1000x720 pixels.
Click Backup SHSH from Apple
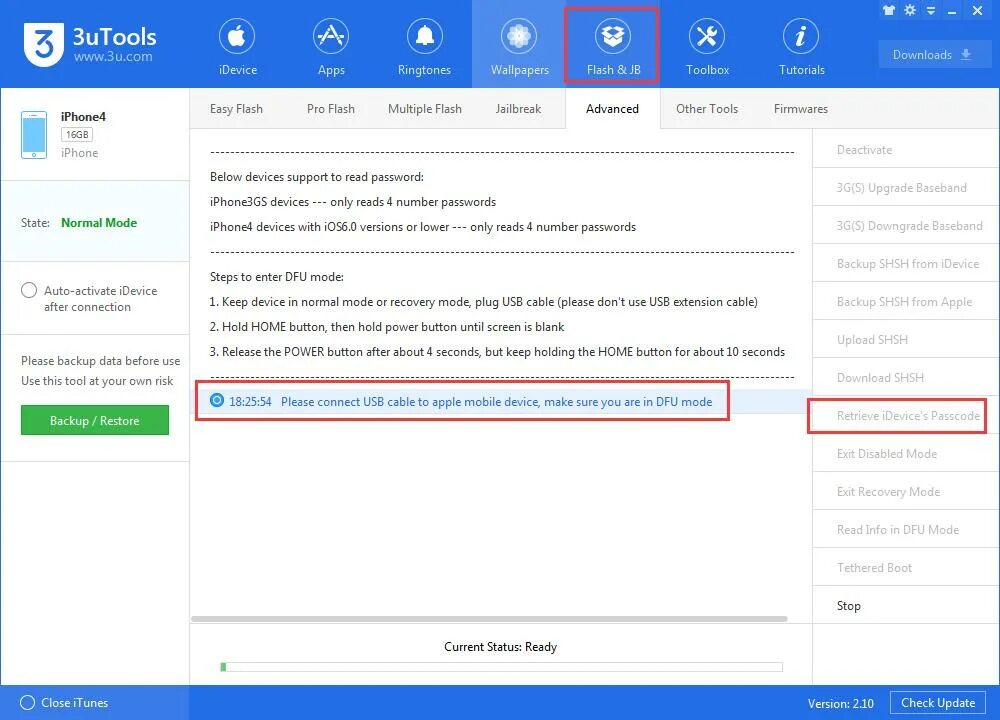[904, 302]
